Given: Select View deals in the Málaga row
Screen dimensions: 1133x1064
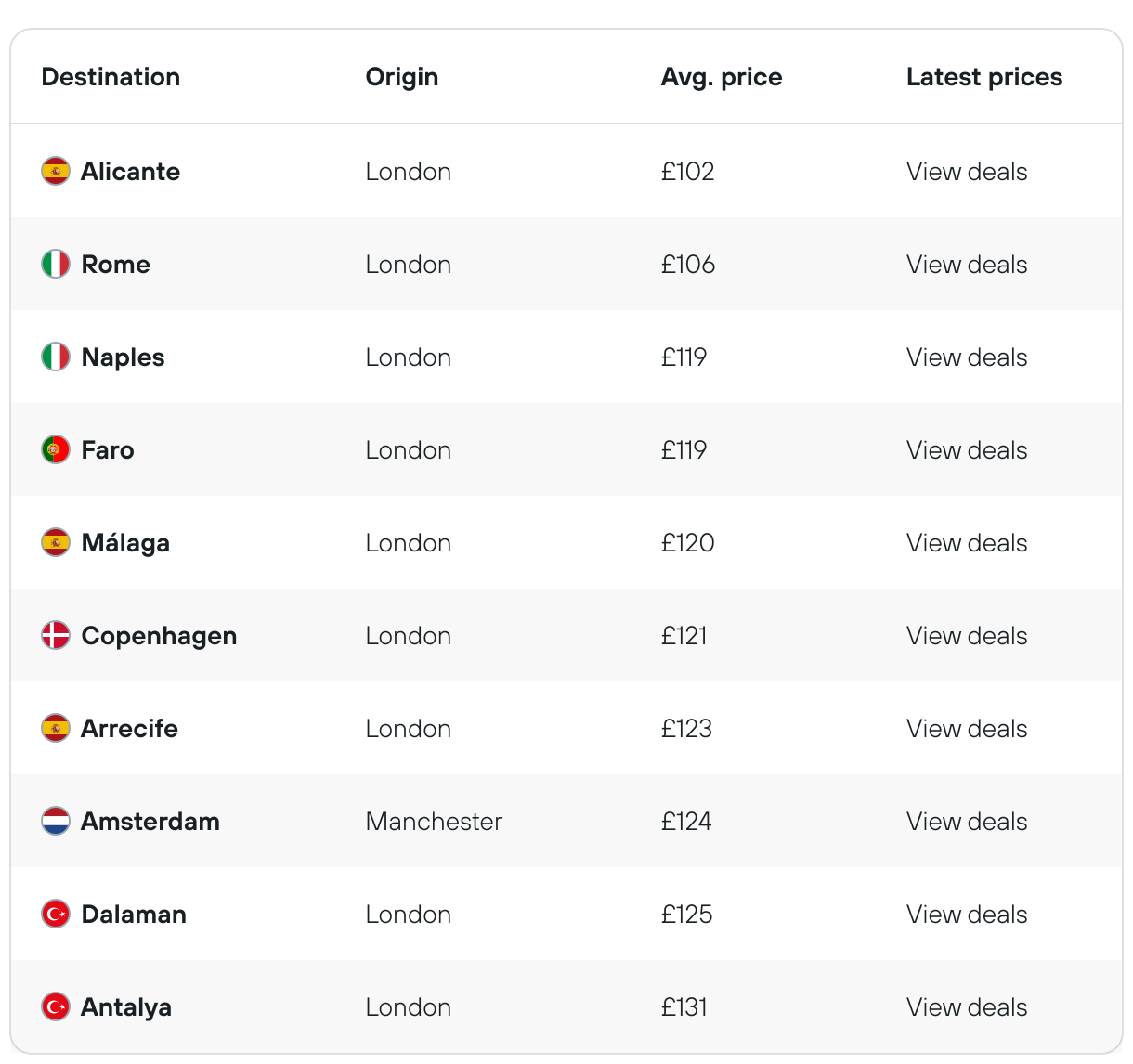Looking at the screenshot, I should click(967, 543).
